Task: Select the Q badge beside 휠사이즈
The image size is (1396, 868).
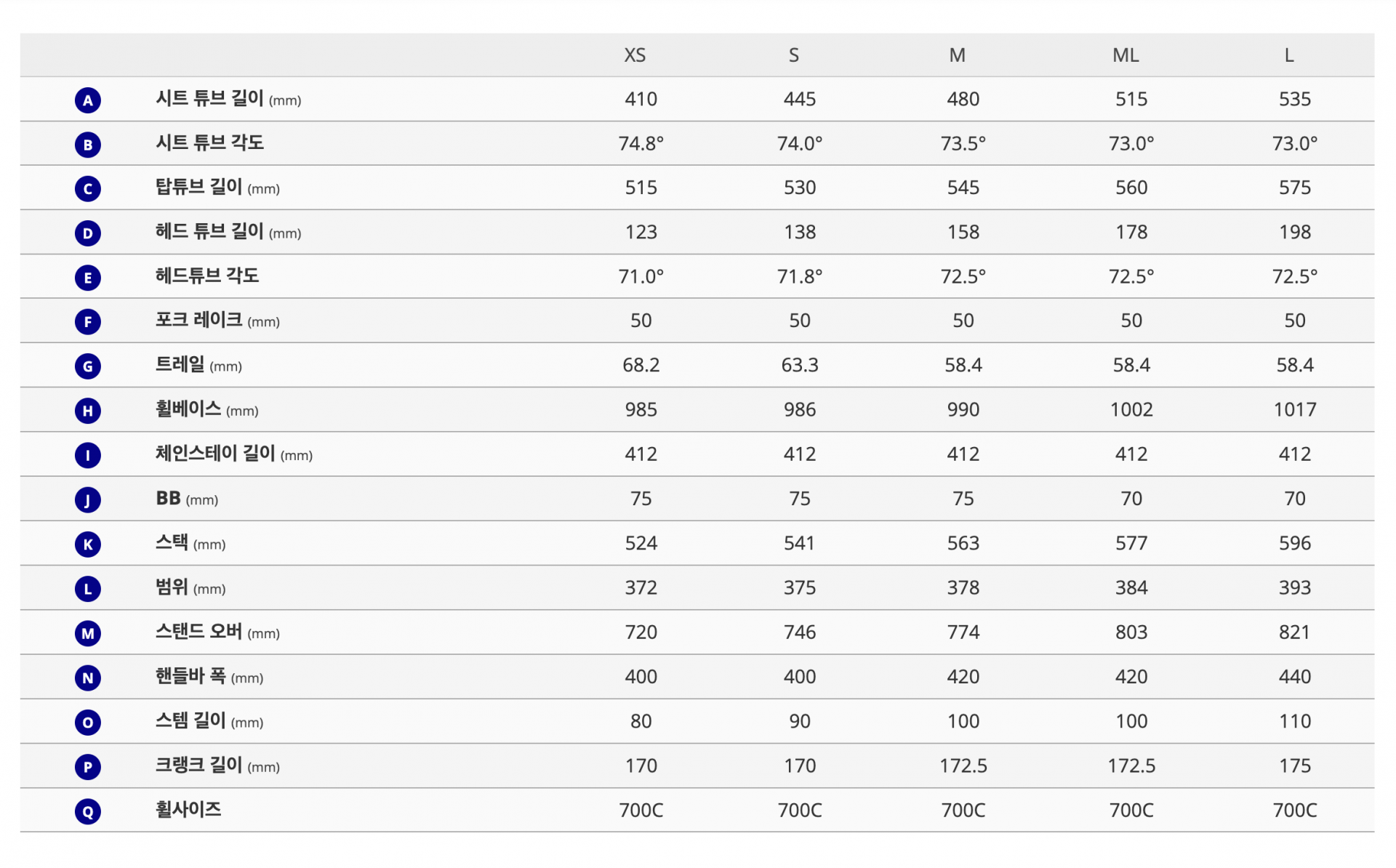Action: click(88, 811)
